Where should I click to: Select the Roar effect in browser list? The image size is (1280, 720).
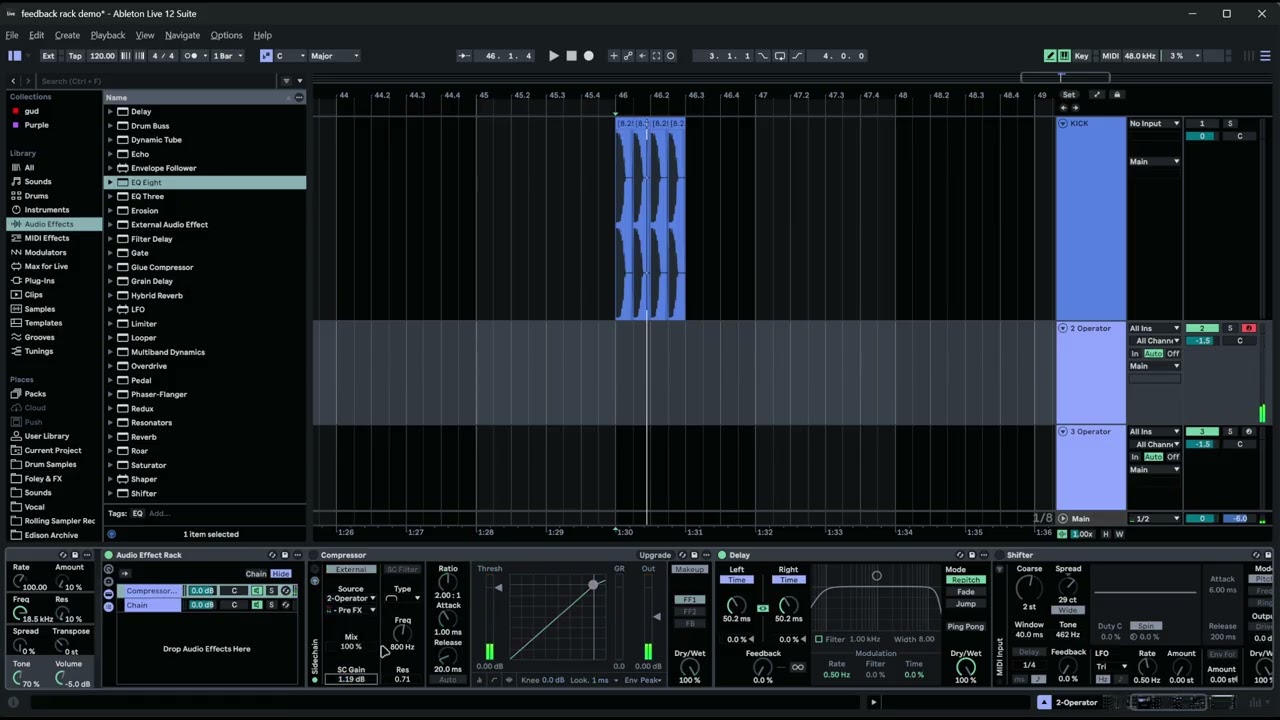click(x=139, y=451)
